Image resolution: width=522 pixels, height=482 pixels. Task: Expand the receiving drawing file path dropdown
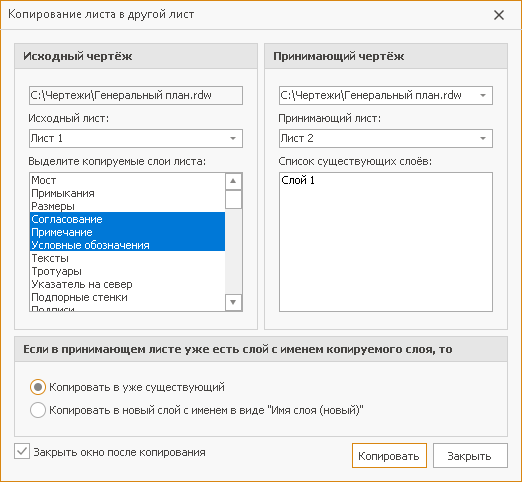[483, 96]
